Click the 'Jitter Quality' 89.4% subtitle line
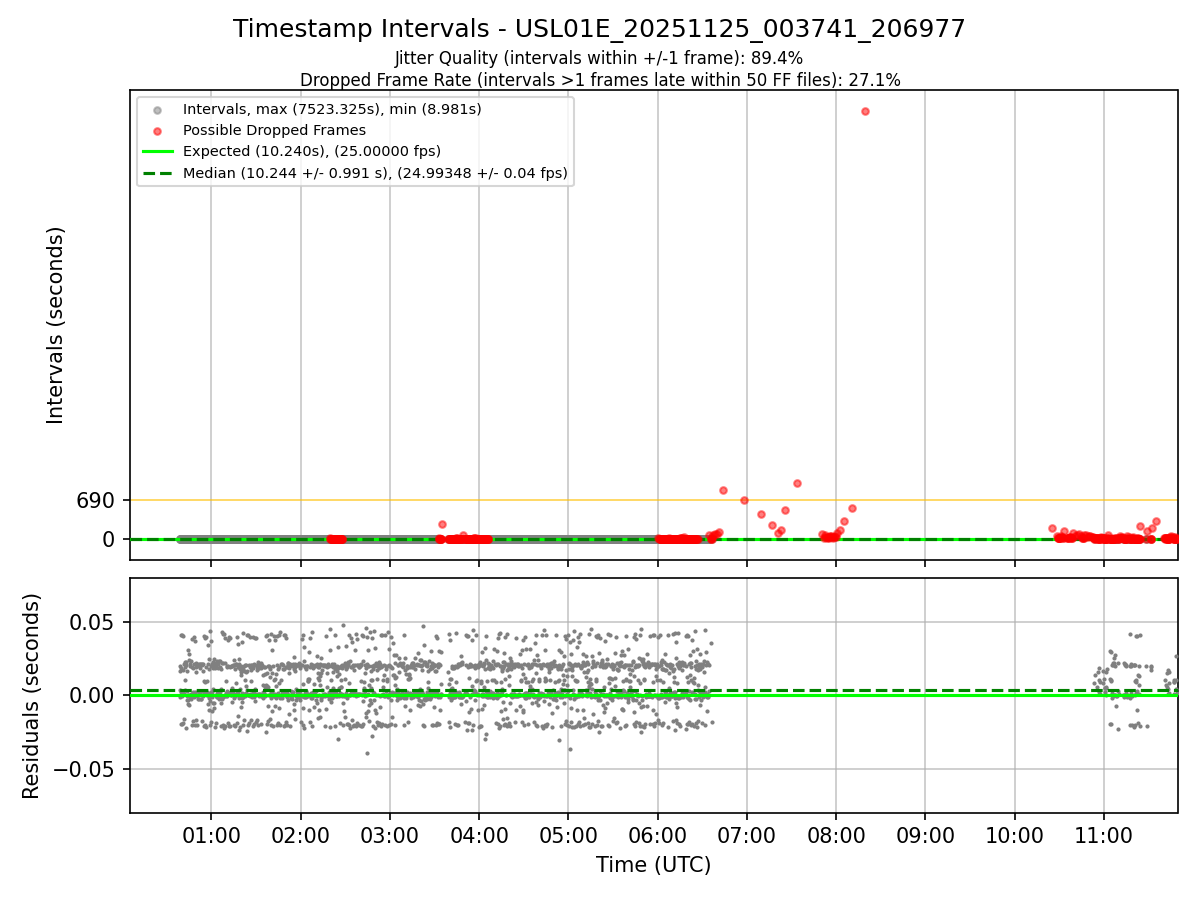 pos(599,59)
